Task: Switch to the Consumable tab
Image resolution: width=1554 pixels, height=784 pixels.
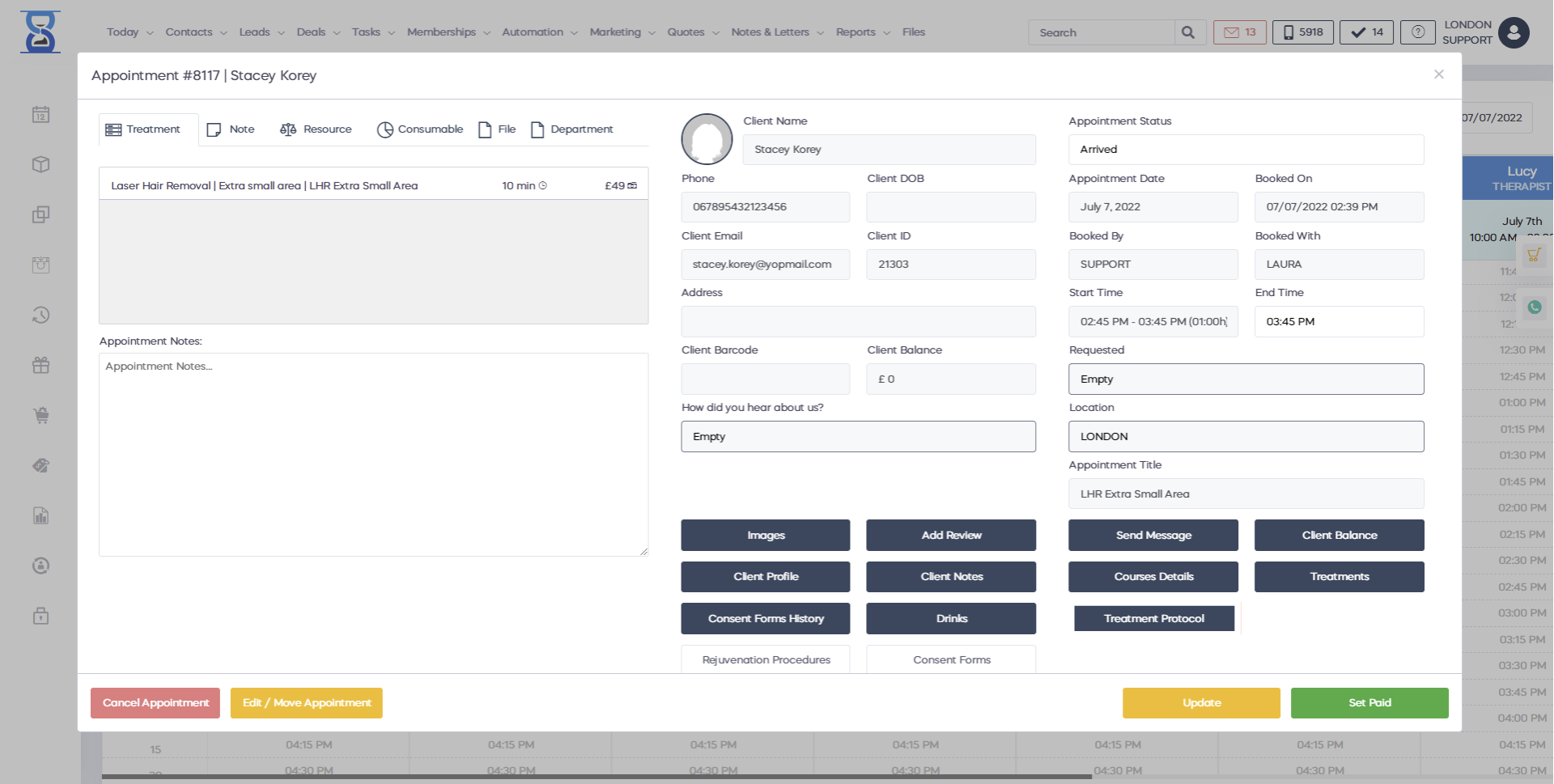Action: (420, 129)
